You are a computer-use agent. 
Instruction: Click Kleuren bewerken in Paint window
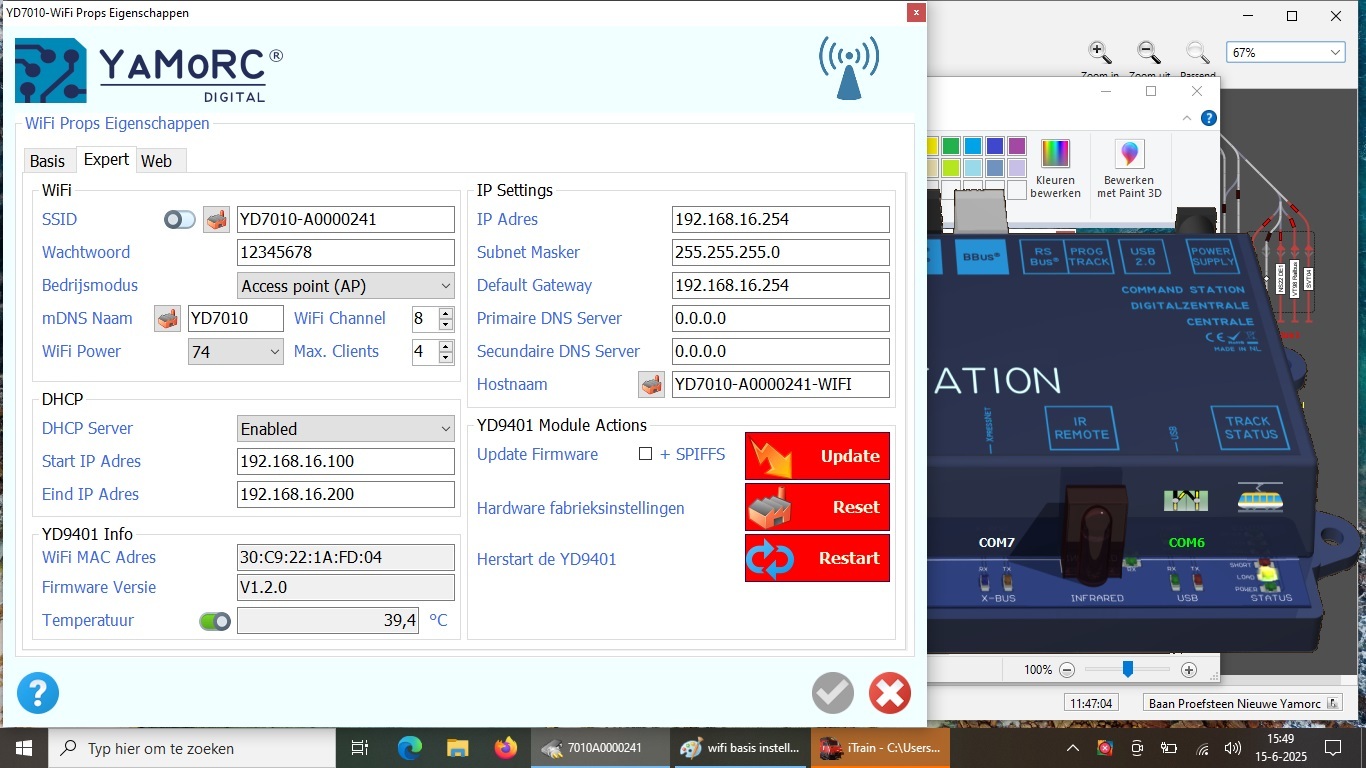tap(1055, 168)
